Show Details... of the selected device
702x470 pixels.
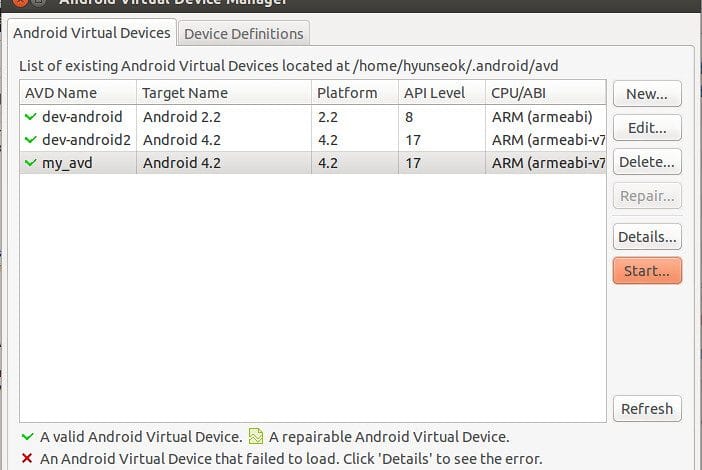coord(647,236)
